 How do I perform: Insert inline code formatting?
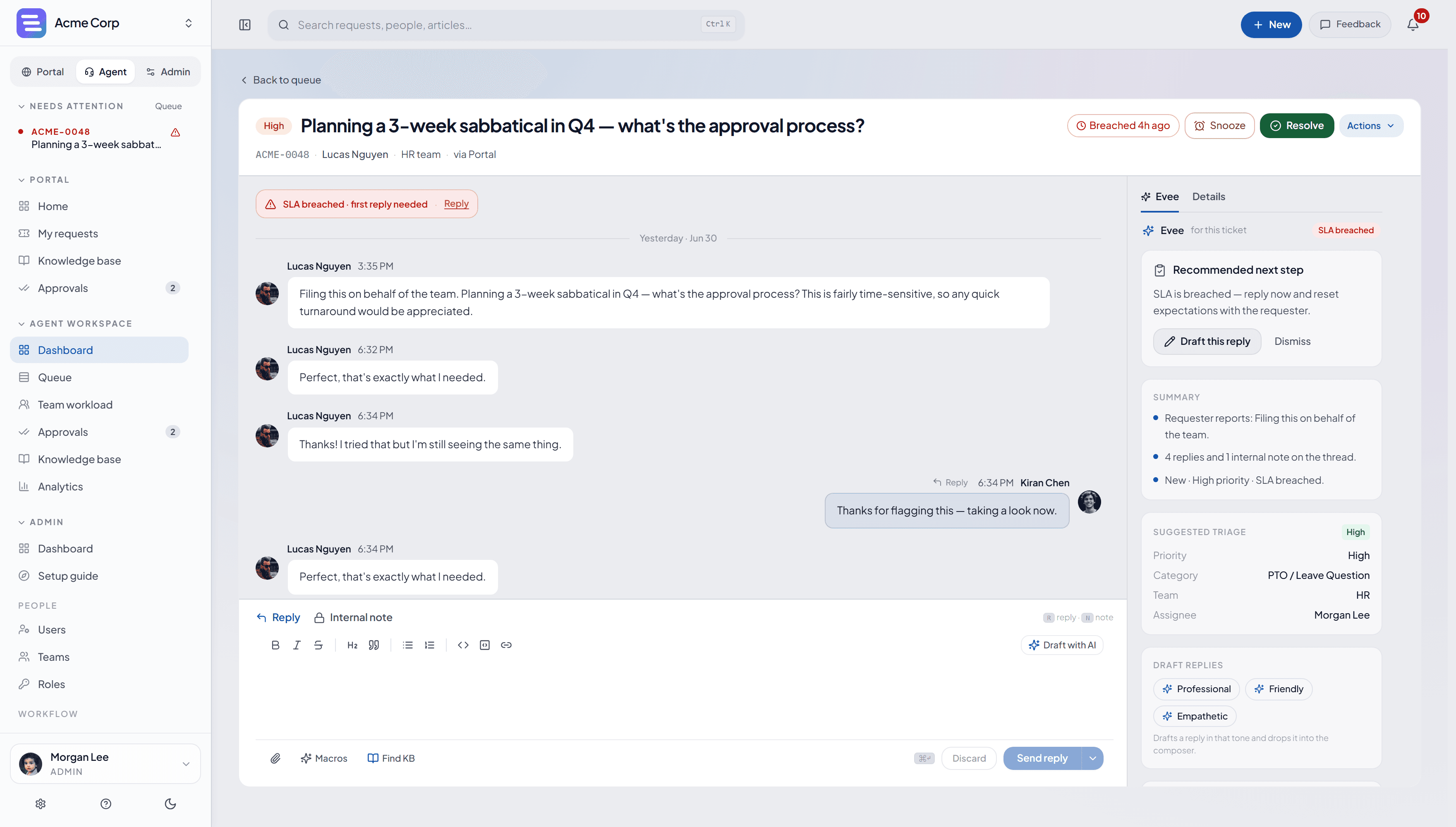pos(463,645)
